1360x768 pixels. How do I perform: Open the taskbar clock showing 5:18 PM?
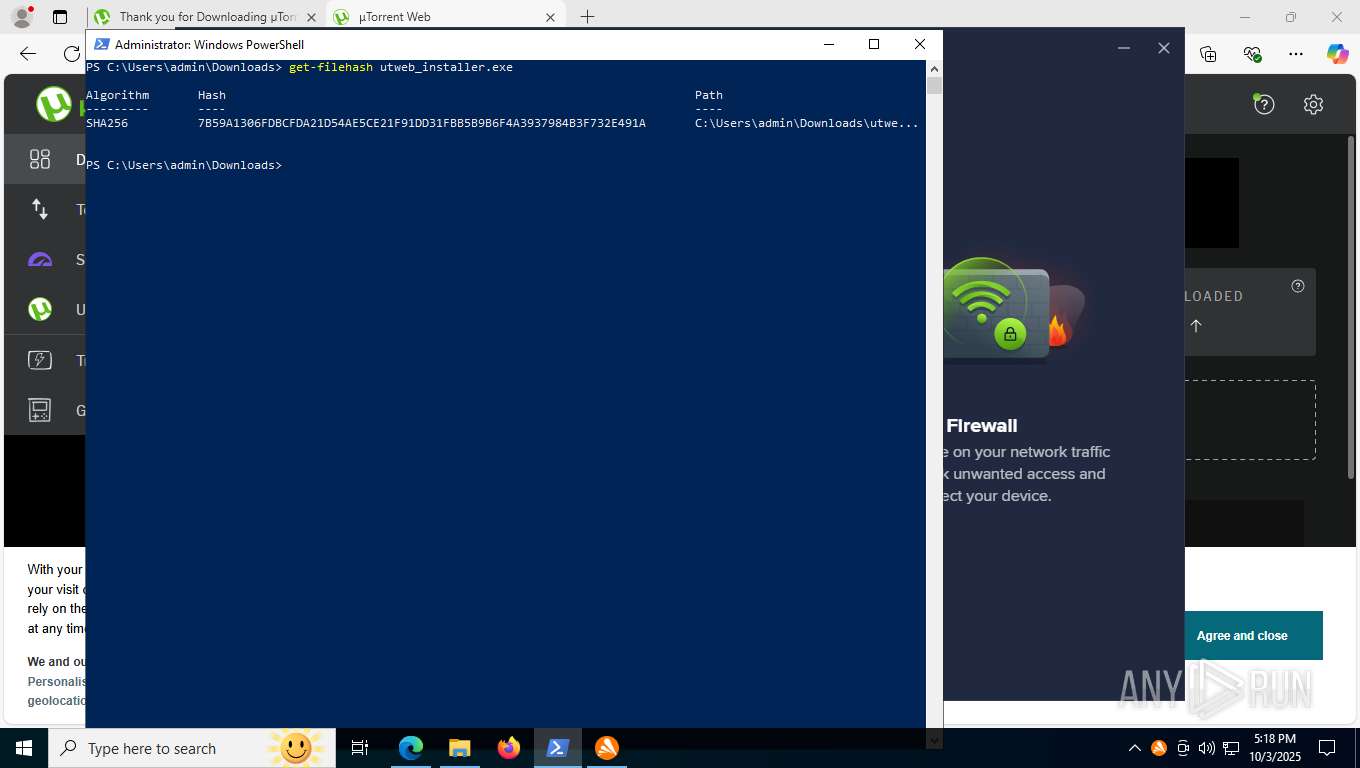(1274, 748)
